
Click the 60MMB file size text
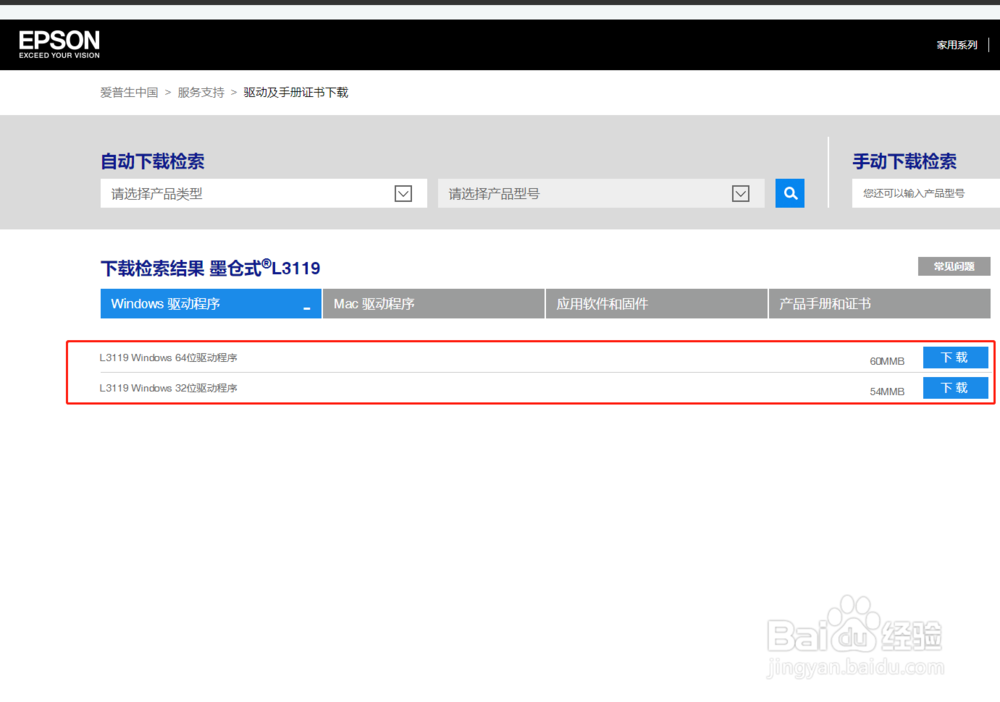(x=887, y=361)
